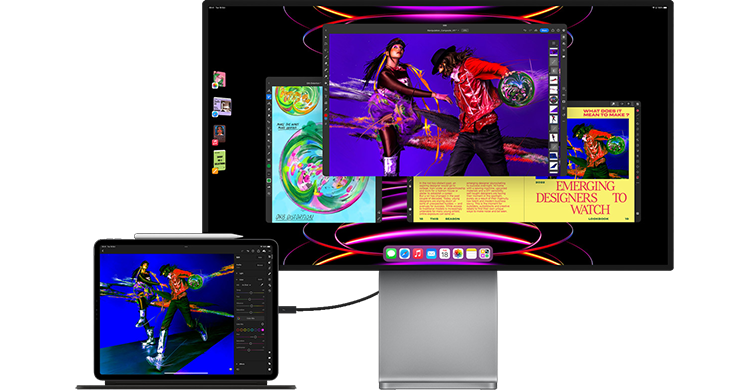The image size is (750, 390).
Task: Open the Music app in the dock
Action: pos(418,254)
